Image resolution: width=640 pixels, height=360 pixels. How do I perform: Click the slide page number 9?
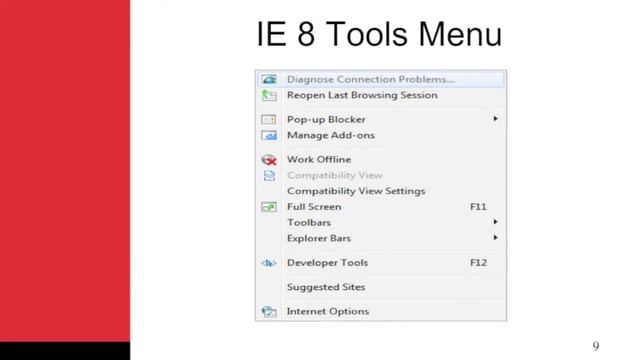[x=596, y=346]
